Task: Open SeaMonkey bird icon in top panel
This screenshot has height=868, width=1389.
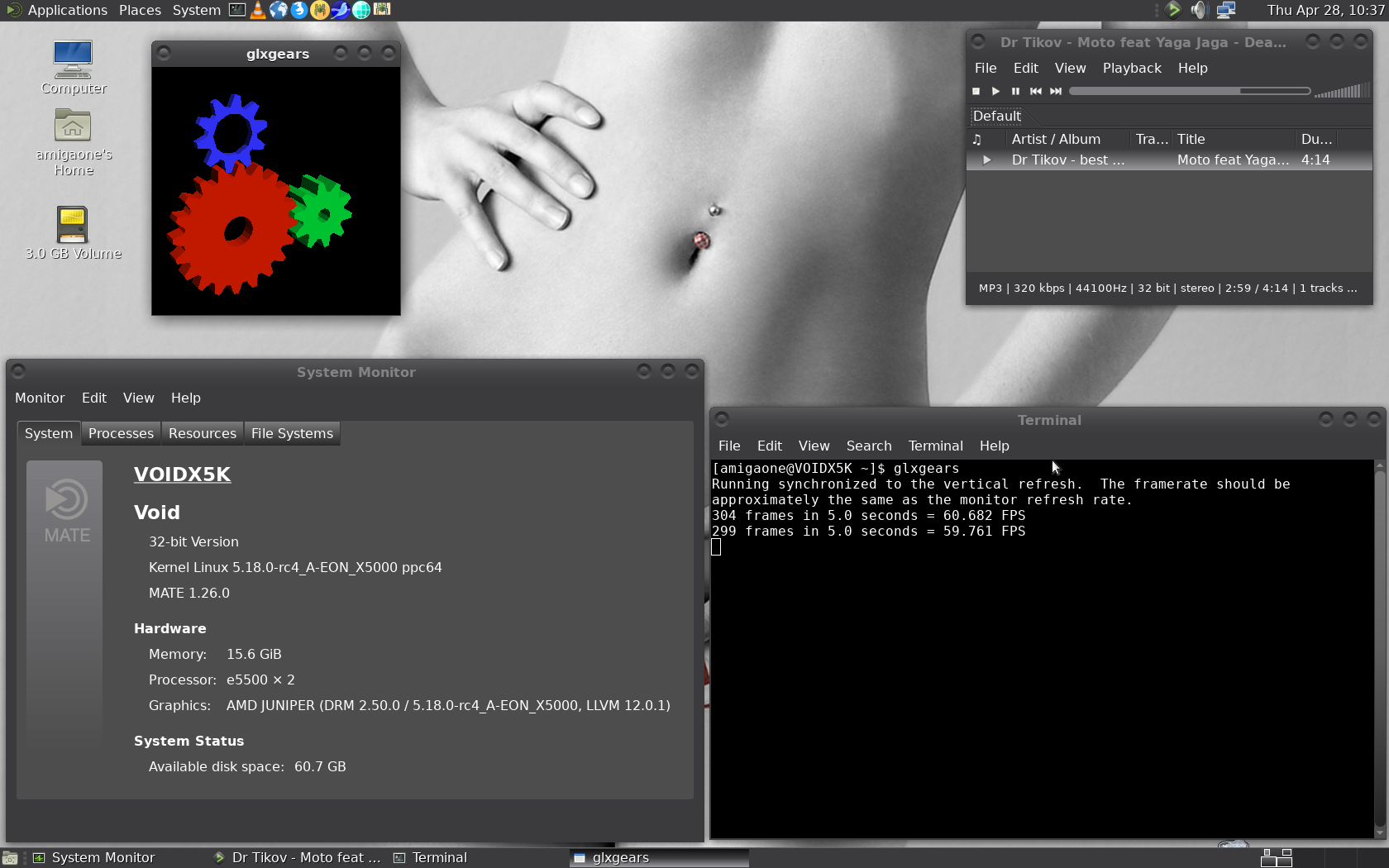Action: point(340,10)
